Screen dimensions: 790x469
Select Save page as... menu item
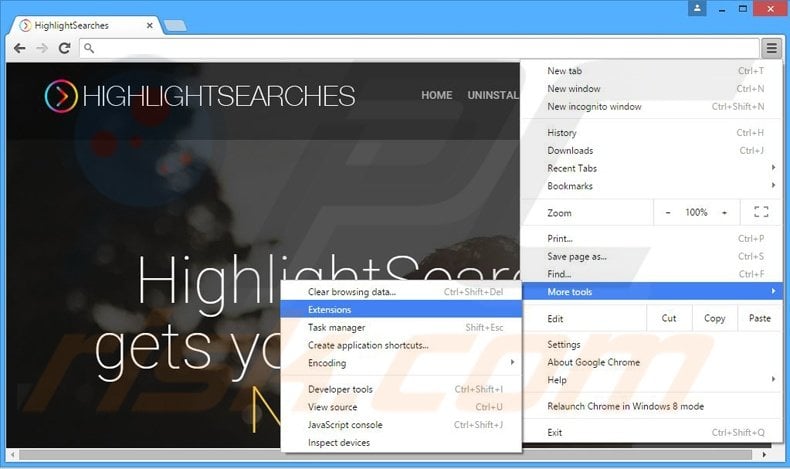652,256
